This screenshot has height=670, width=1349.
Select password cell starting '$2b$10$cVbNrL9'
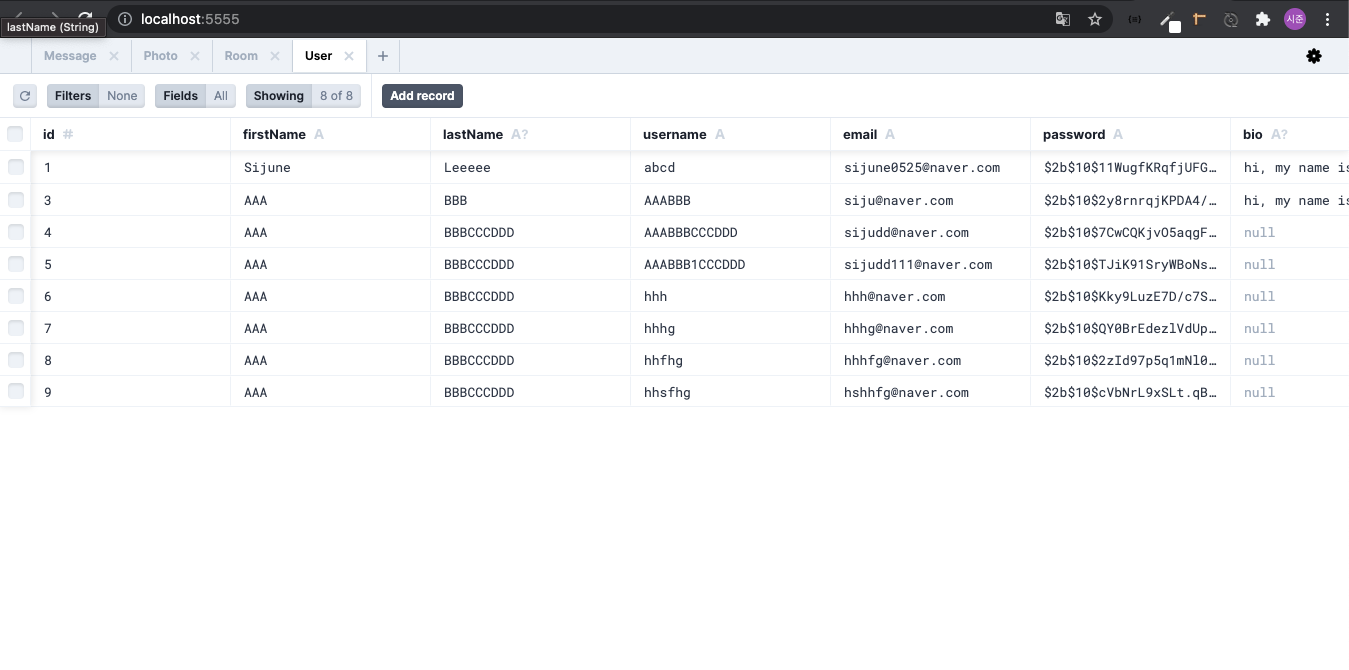(1131, 392)
